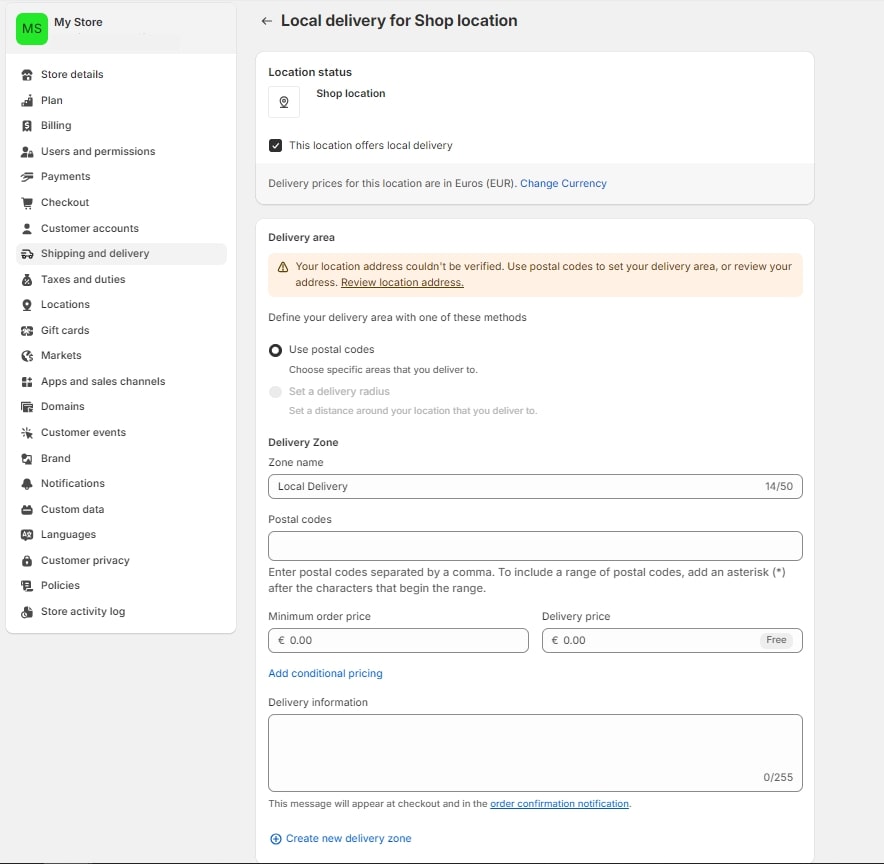884x864 pixels.
Task: Click 'Add conditional pricing'
Action: click(325, 673)
